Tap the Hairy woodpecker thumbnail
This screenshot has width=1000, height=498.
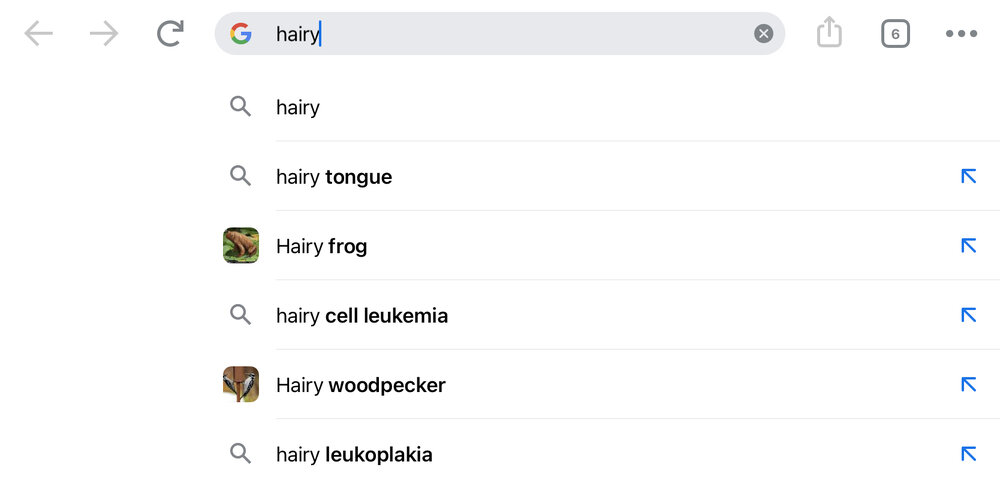coord(241,385)
